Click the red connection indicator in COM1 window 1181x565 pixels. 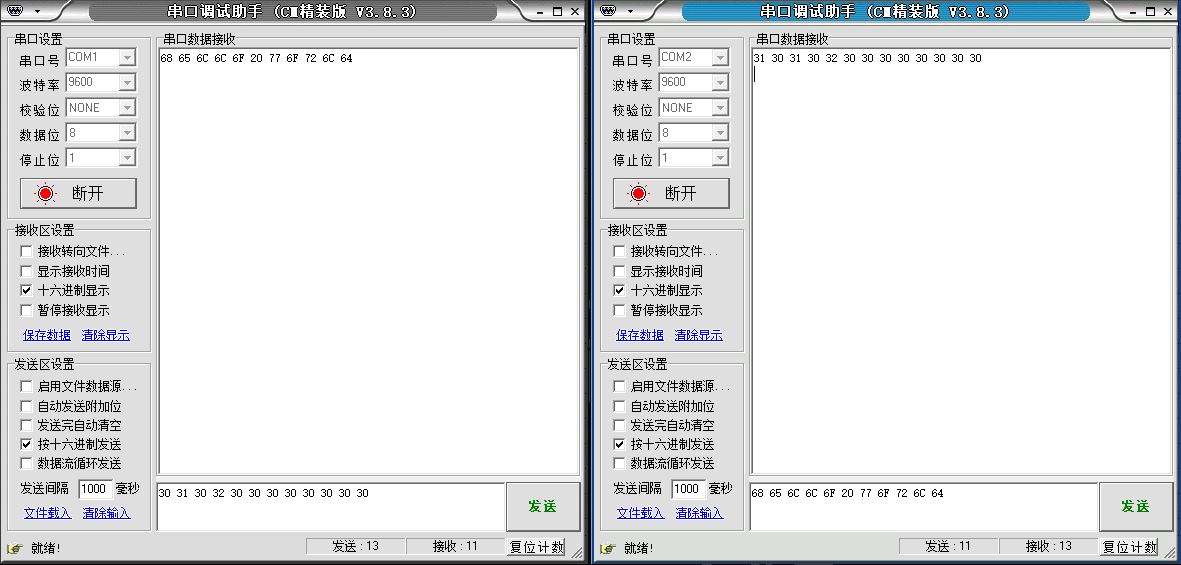45,194
